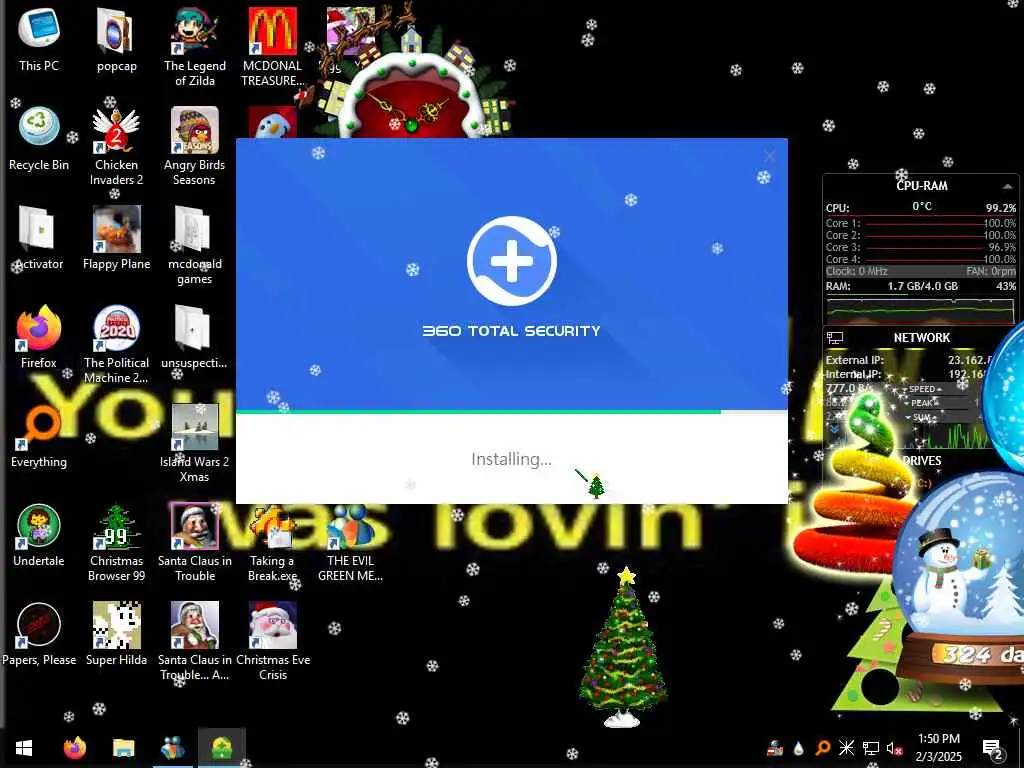The width and height of the screenshot is (1024, 768).
Task: Close the 360 Total Security installer
Action: tap(770, 155)
